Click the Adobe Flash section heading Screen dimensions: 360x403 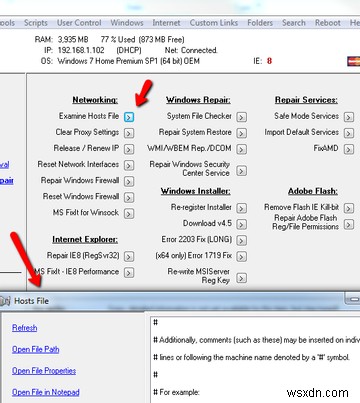(313, 191)
